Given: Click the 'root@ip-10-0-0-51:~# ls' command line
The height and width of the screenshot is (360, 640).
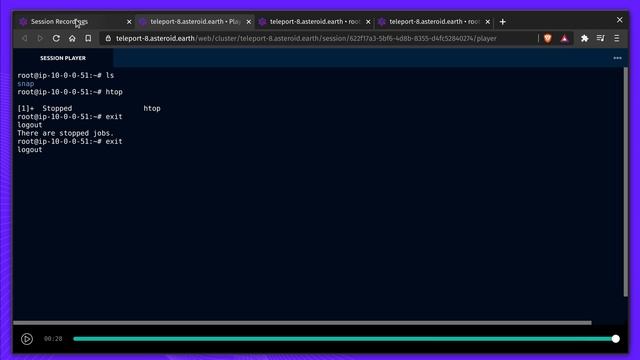Looking at the screenshot, I should pos(66,76).
